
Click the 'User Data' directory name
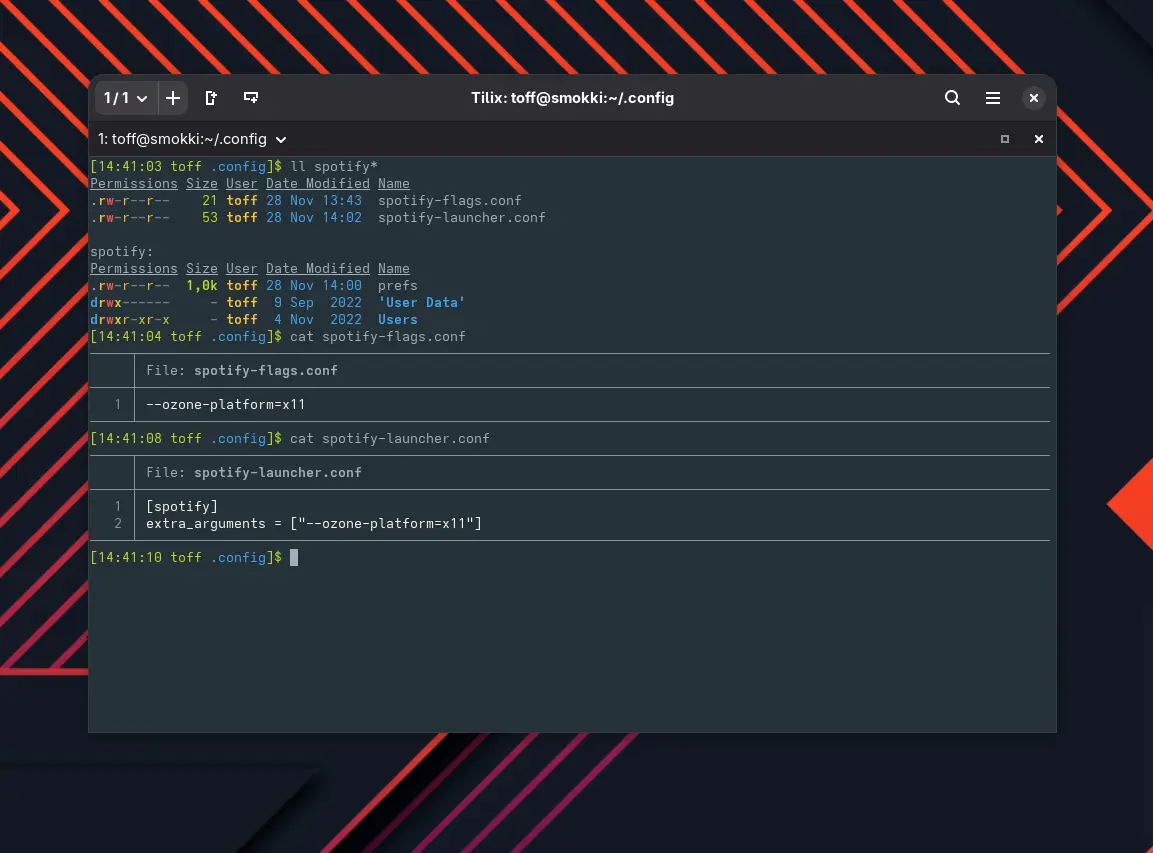(x=421, y=302)
